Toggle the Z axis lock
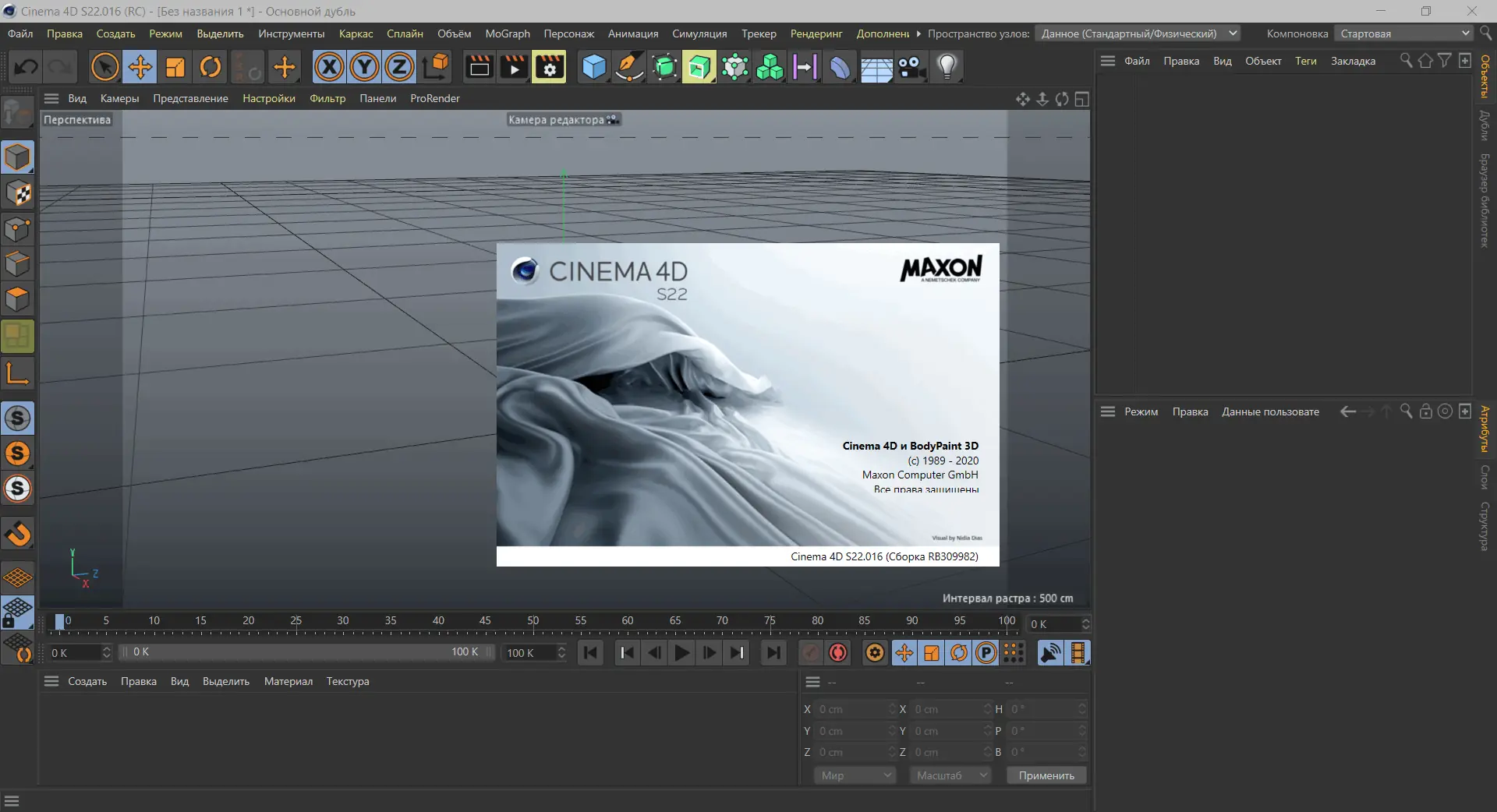The width and height of the screenshot is (1497, 812). pos(399,67)
